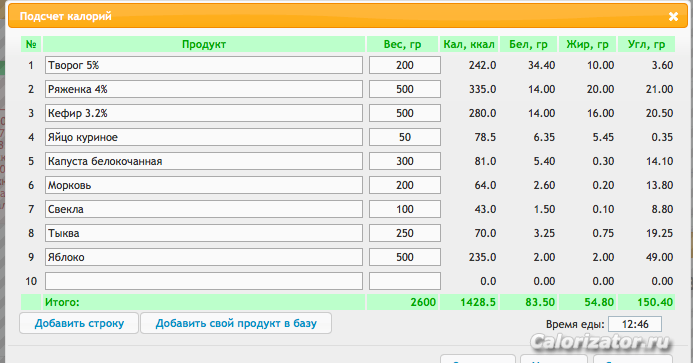Click calories value 78.5 for Яйцо

485,137
